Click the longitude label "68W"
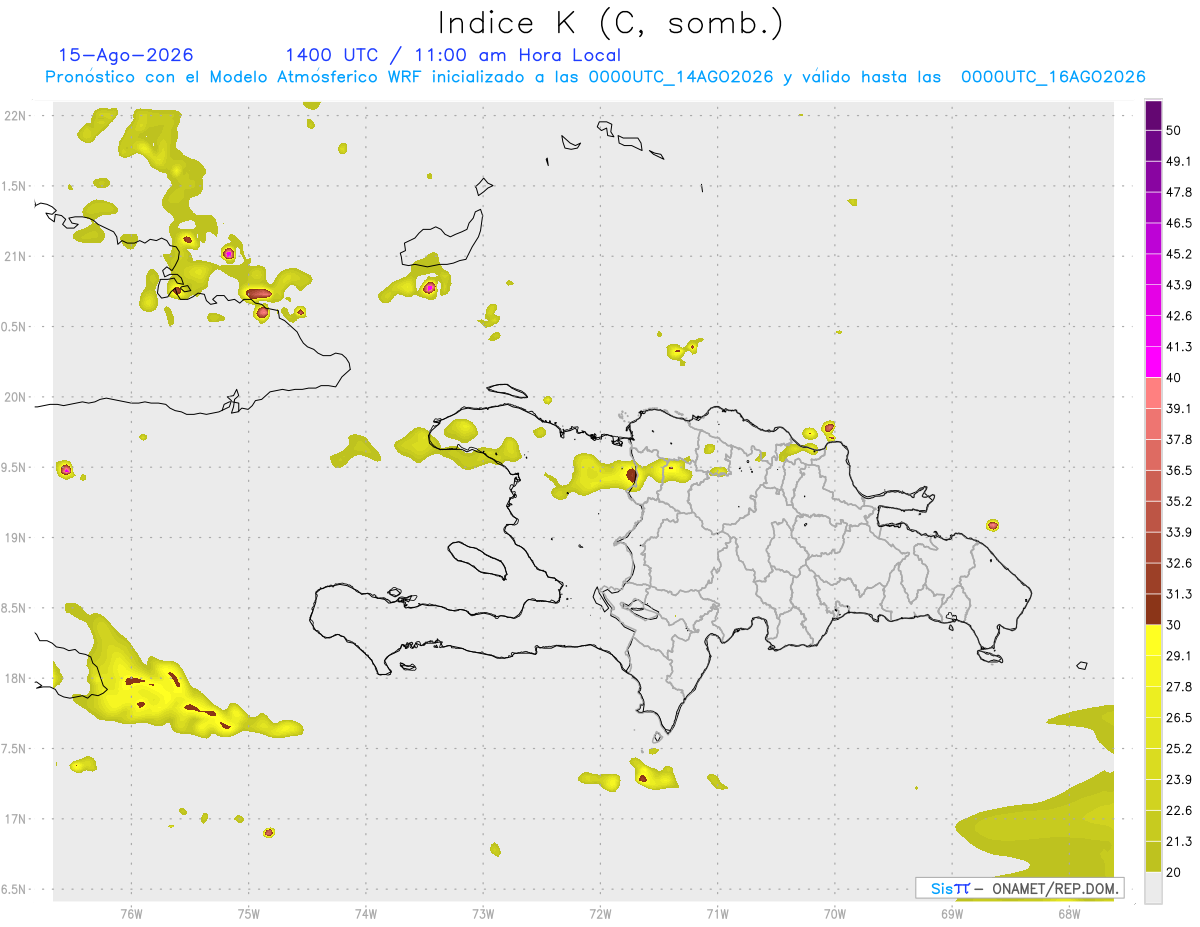 click(1069, 912)
